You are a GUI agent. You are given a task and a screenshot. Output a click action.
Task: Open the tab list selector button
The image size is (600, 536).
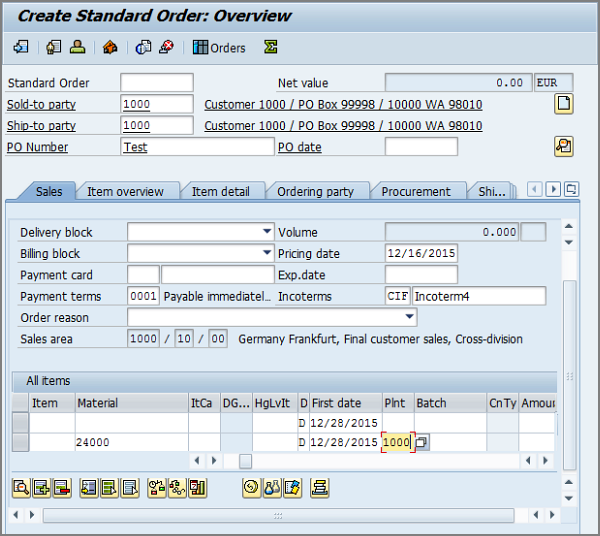(x=571, y=189)
